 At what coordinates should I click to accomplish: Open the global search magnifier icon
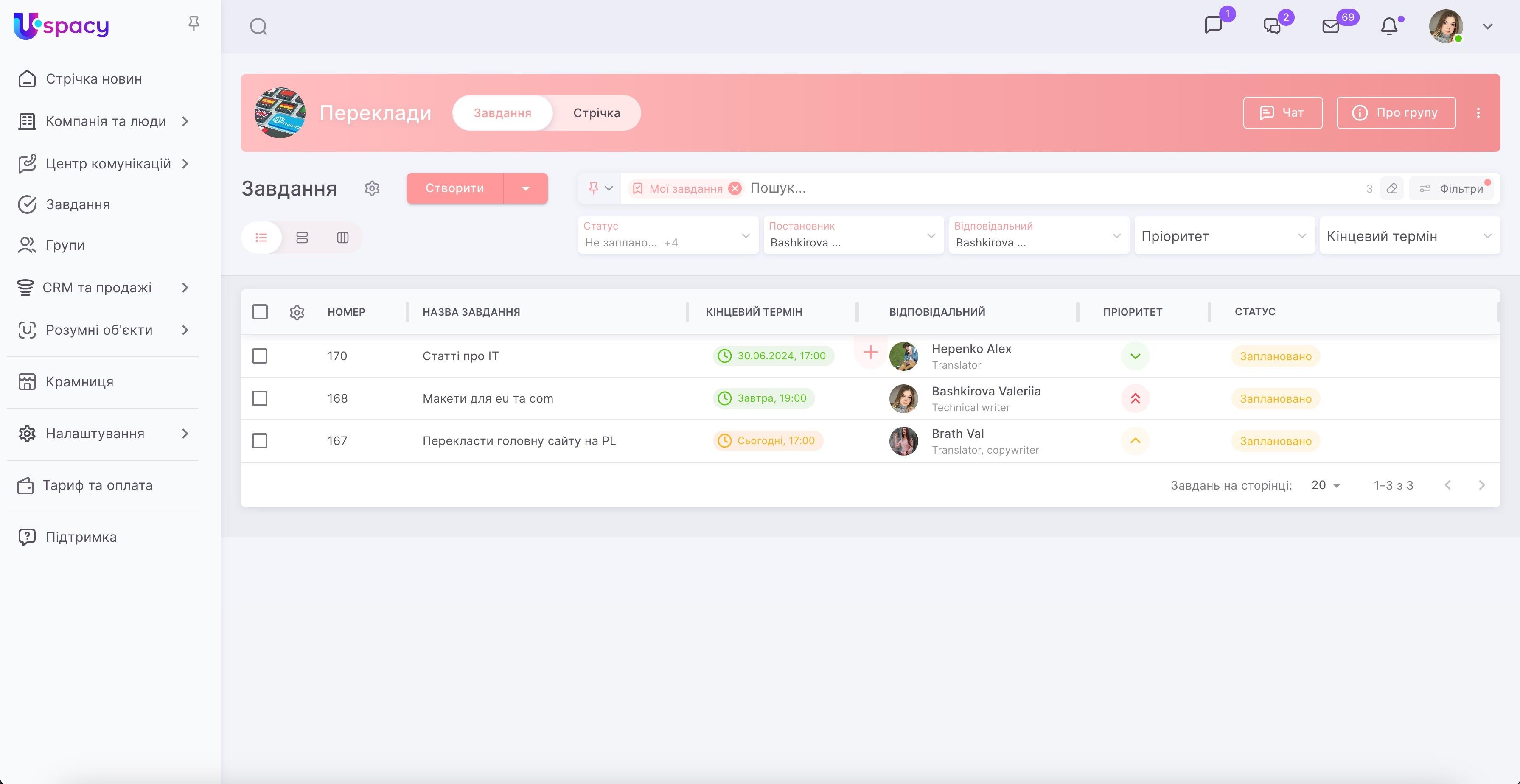(258, 27)
